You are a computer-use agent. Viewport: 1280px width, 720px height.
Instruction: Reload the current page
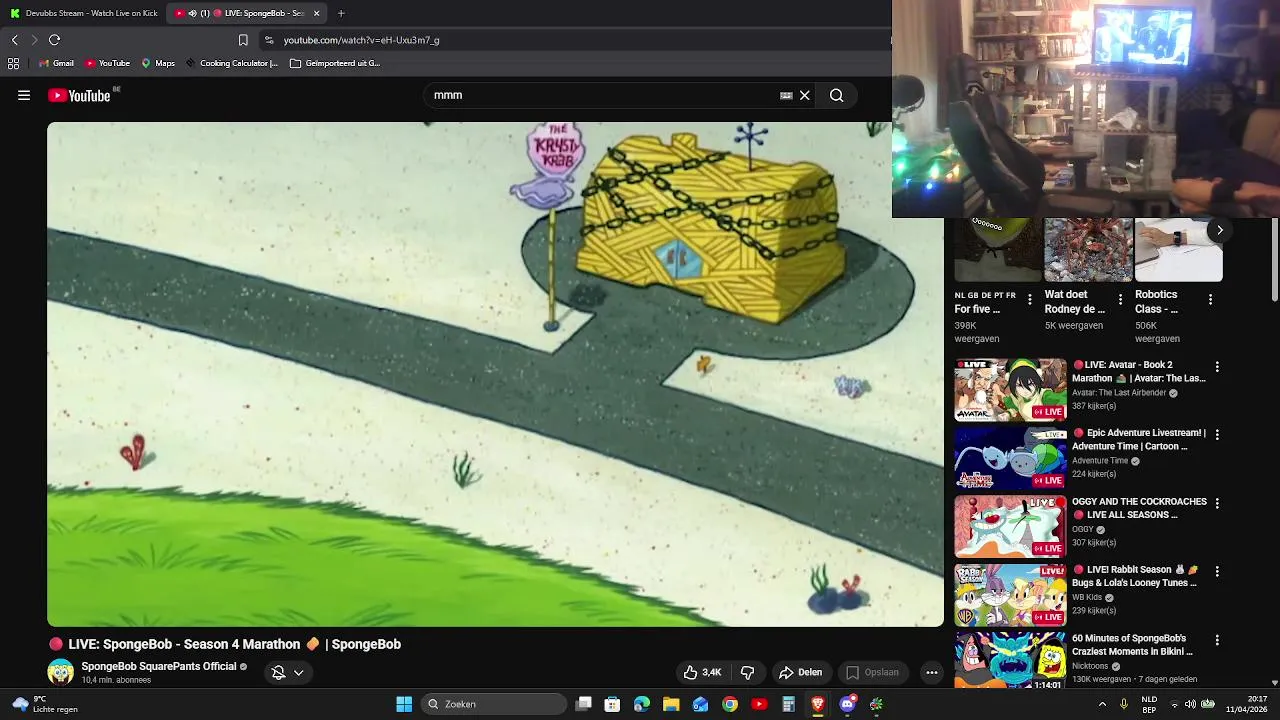click(x=54, y=40)
